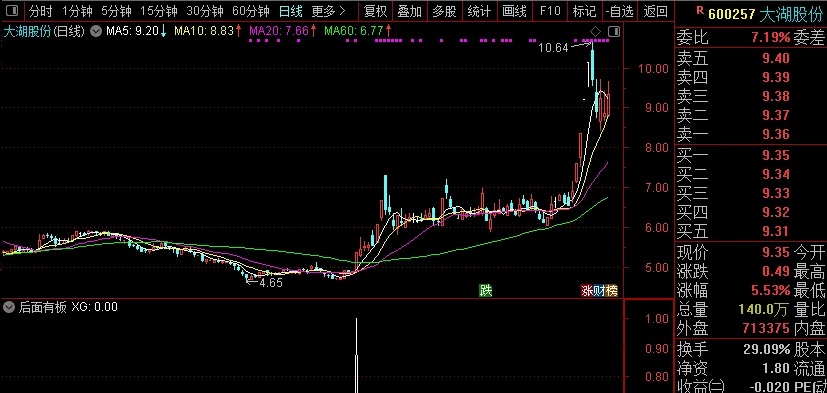The height and width of the screenshot is (393, 827).
Task: Click stock code 600257
Action: tap(732, 14)
